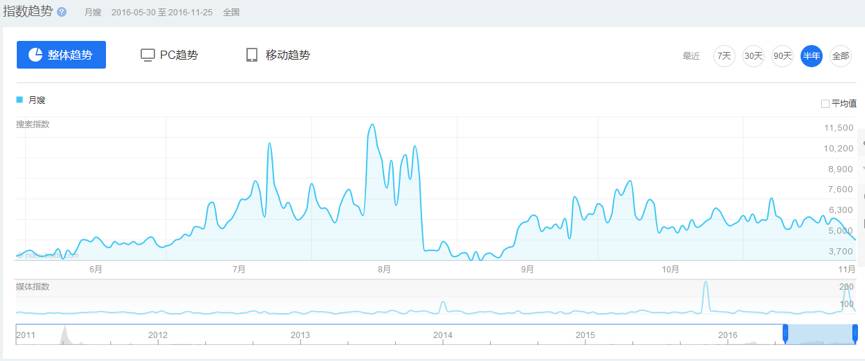Click the 媒体指数 chart label
The height and width of the screenshot is (361, 865).
coord(33,286)
